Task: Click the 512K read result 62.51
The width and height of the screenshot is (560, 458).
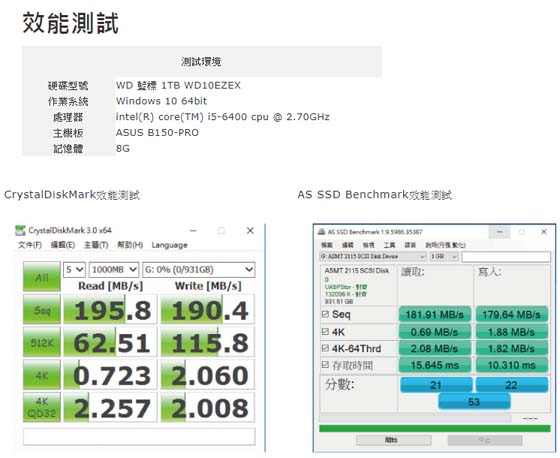Action: coord(110,342)
